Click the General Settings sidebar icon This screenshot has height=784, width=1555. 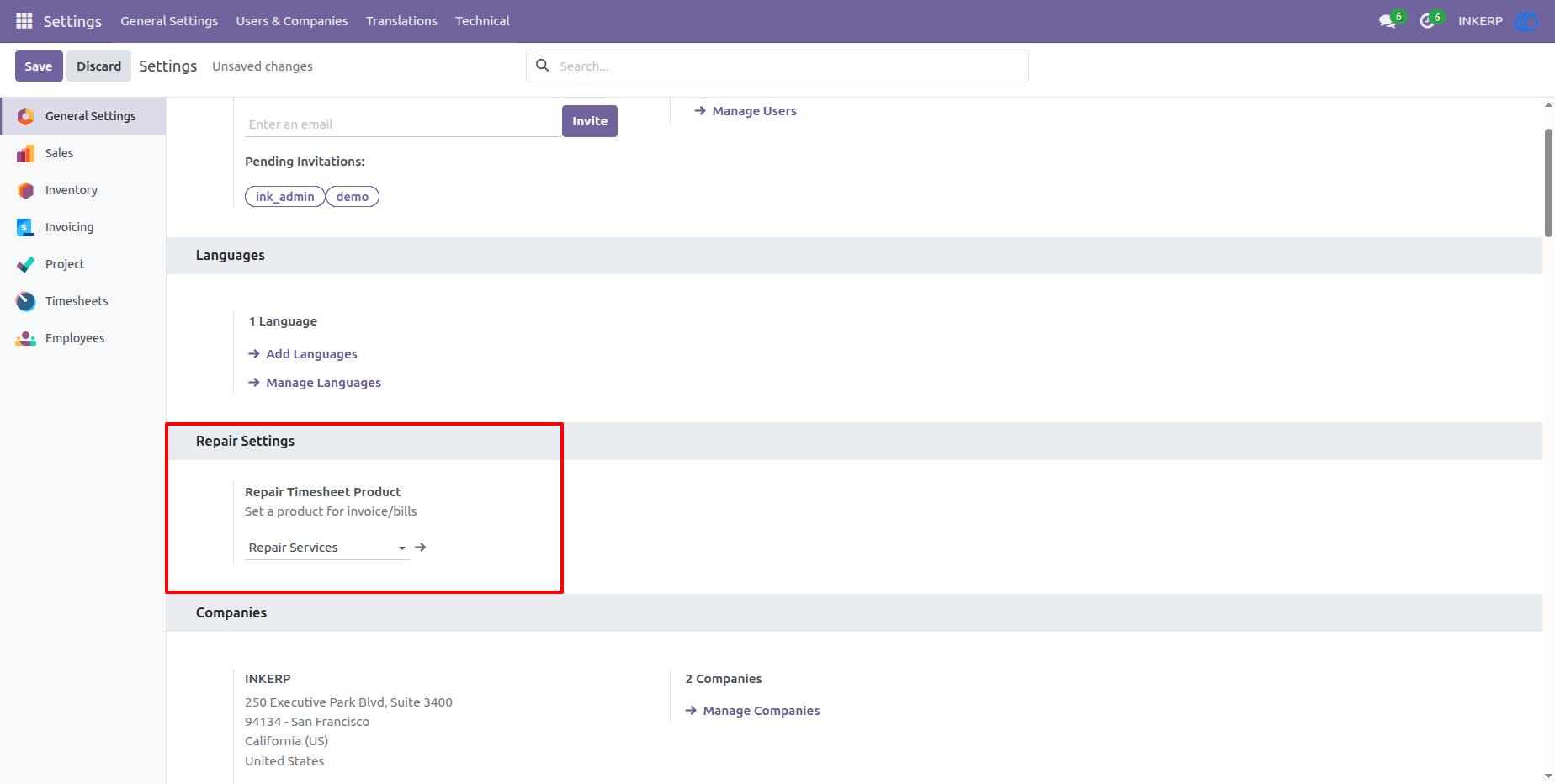[x=26, y=116]
